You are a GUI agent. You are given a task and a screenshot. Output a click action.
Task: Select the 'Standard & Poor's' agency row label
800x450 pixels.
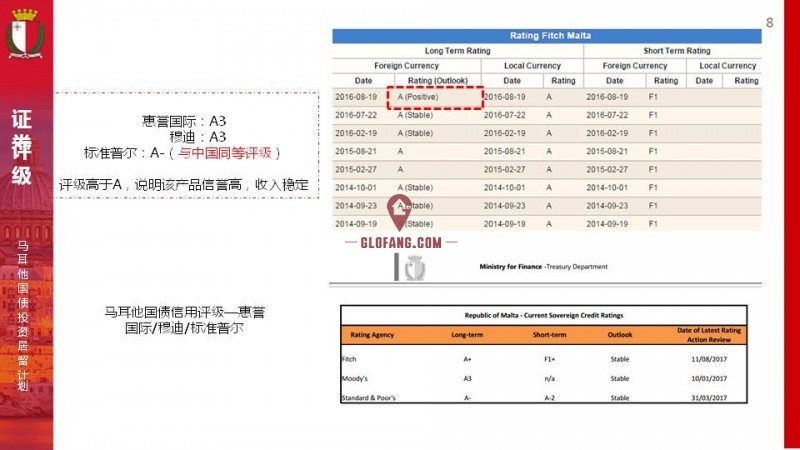coord(368,397)
